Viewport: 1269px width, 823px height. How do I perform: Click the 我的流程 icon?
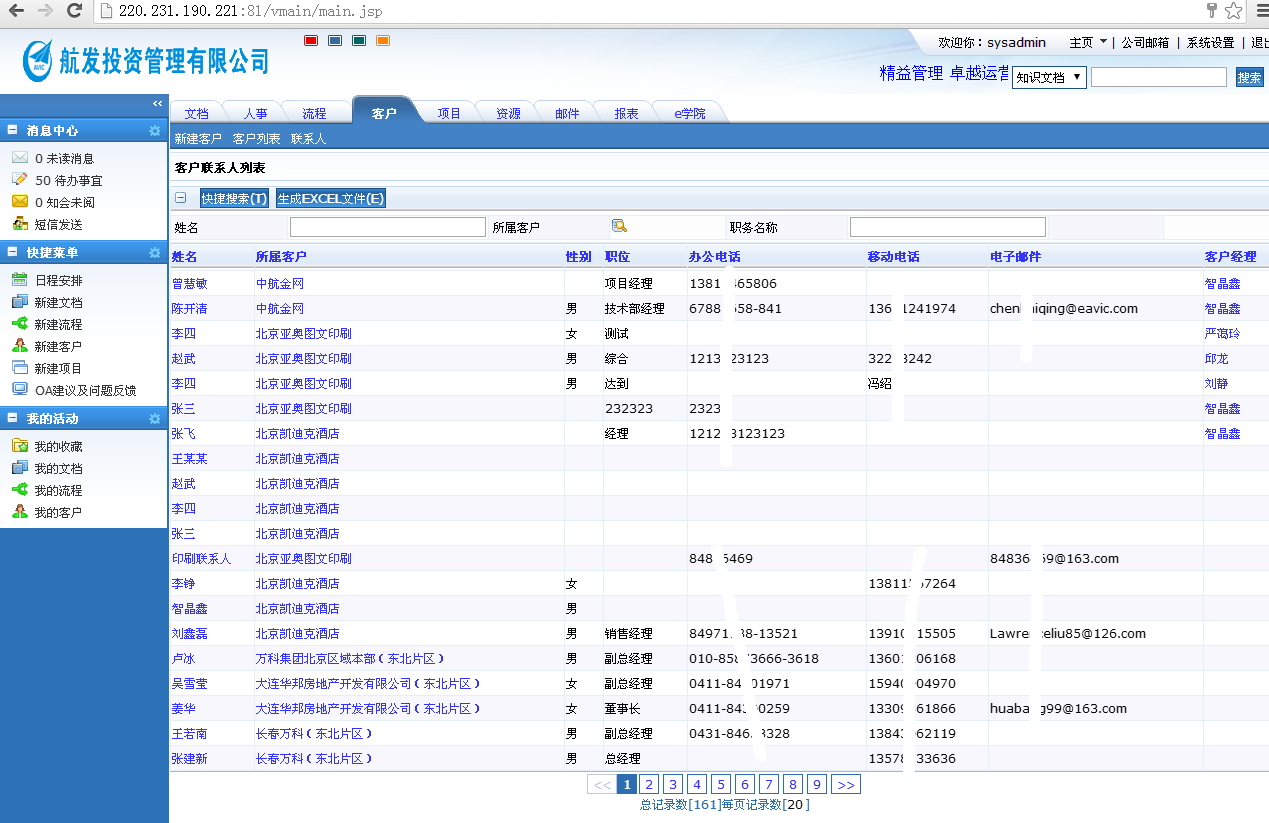19,490
